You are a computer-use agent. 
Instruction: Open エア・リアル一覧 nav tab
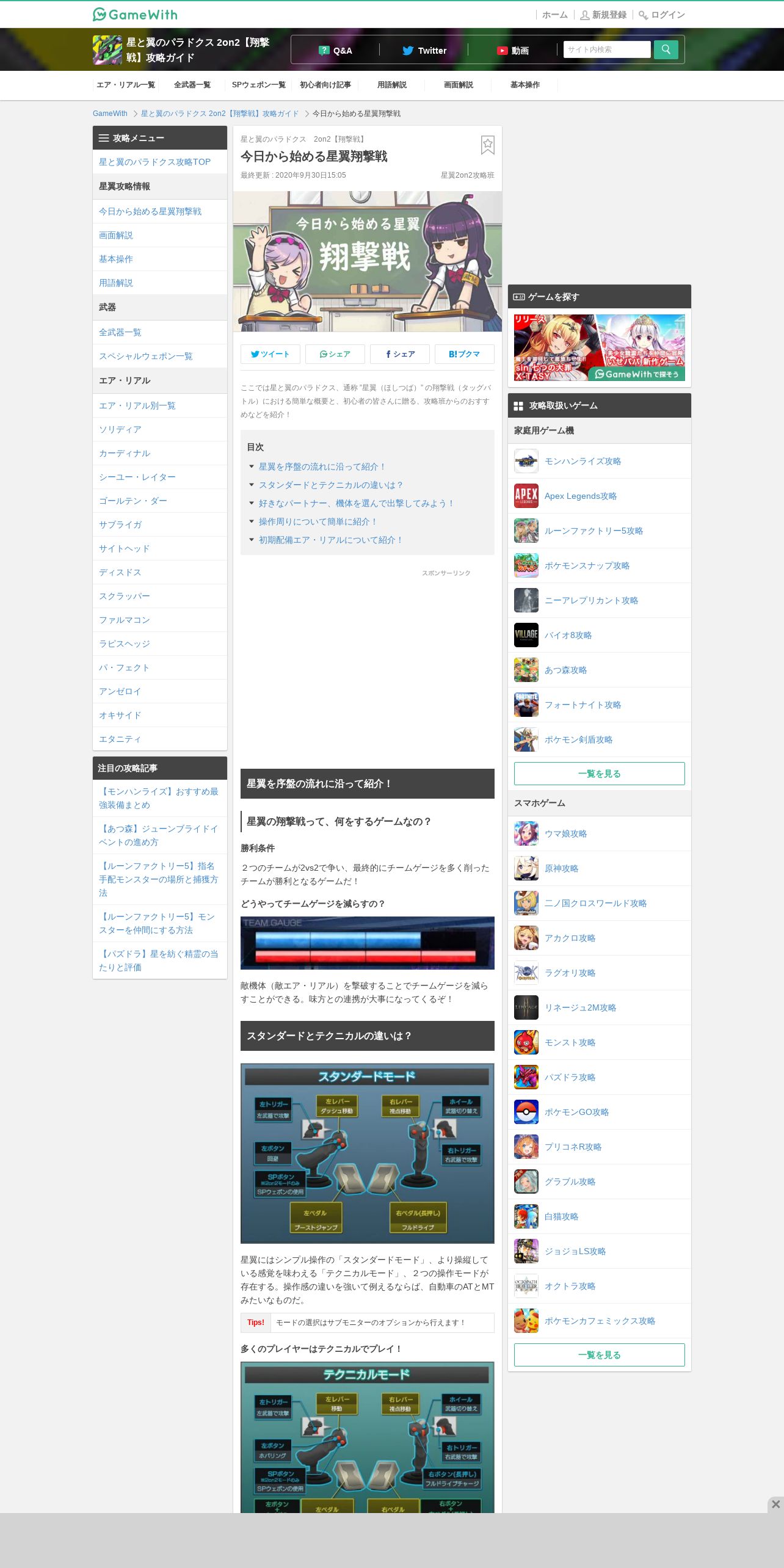tap(126, 85)
